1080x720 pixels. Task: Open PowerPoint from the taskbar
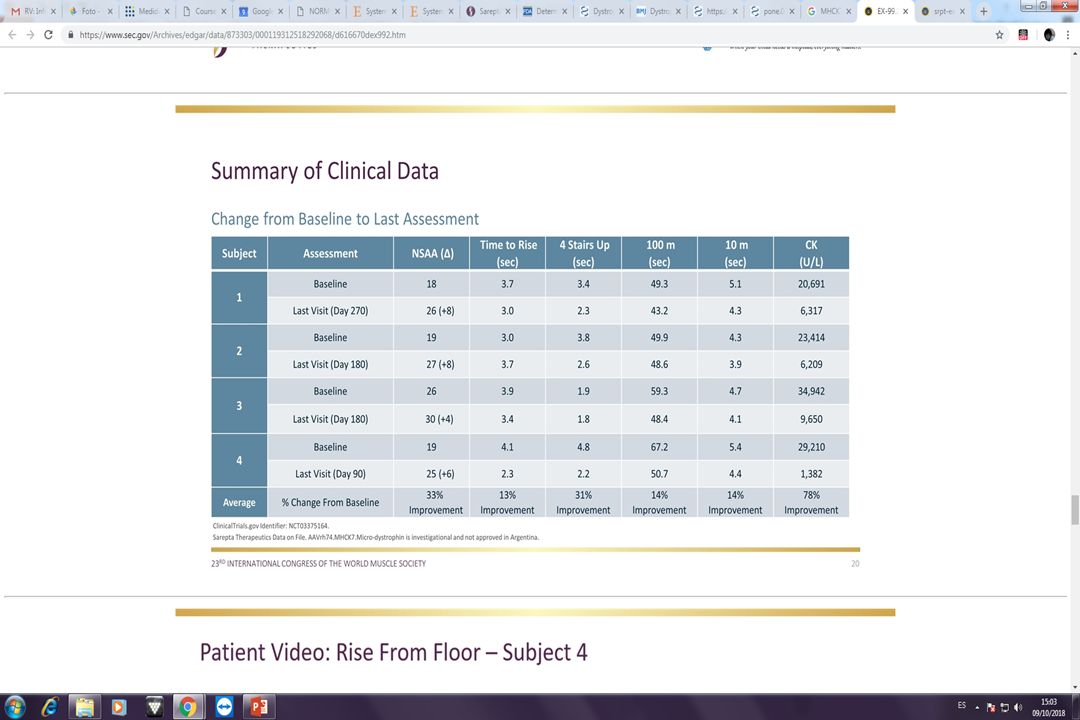[x=259, y=707]
